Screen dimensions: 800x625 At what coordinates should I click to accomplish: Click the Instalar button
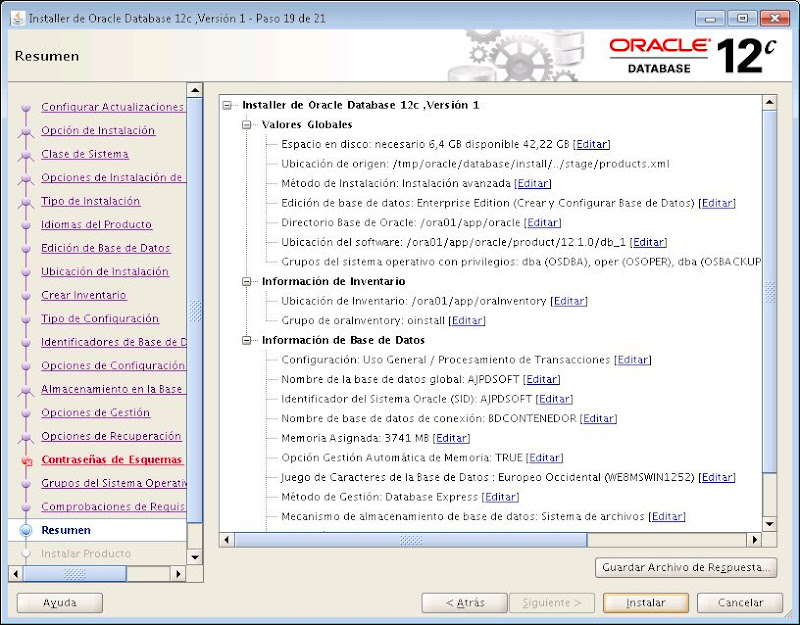645,603
